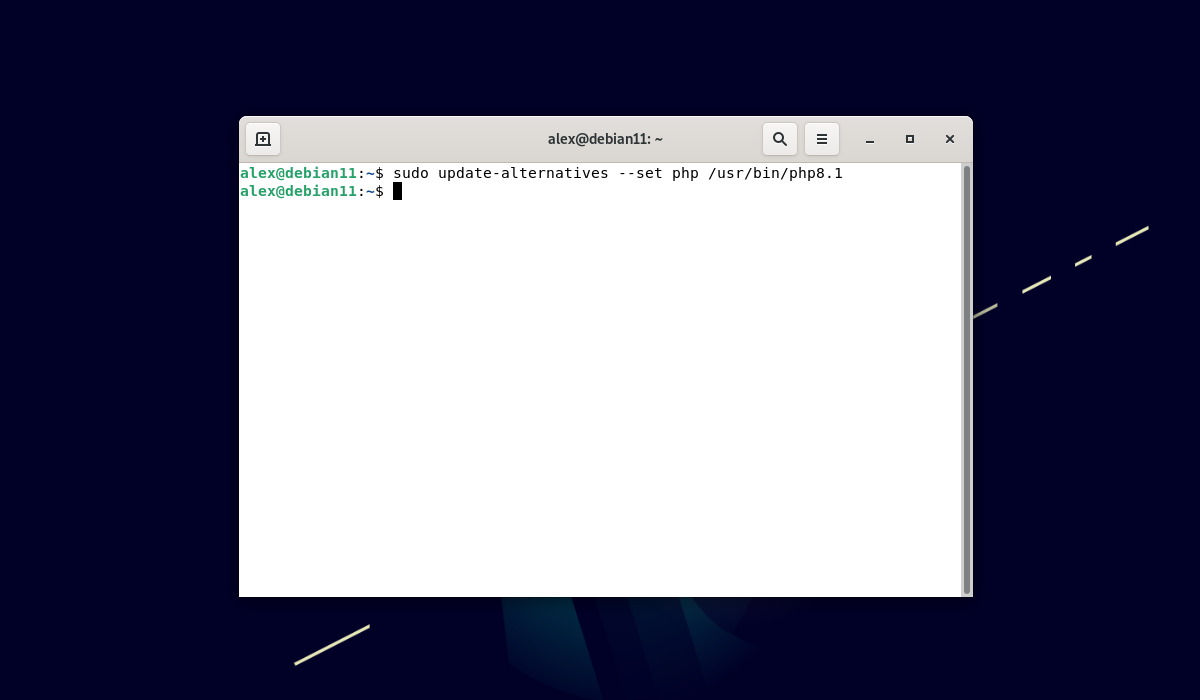
Task: Click the black cursor block at the prompt
Action: 397,191
